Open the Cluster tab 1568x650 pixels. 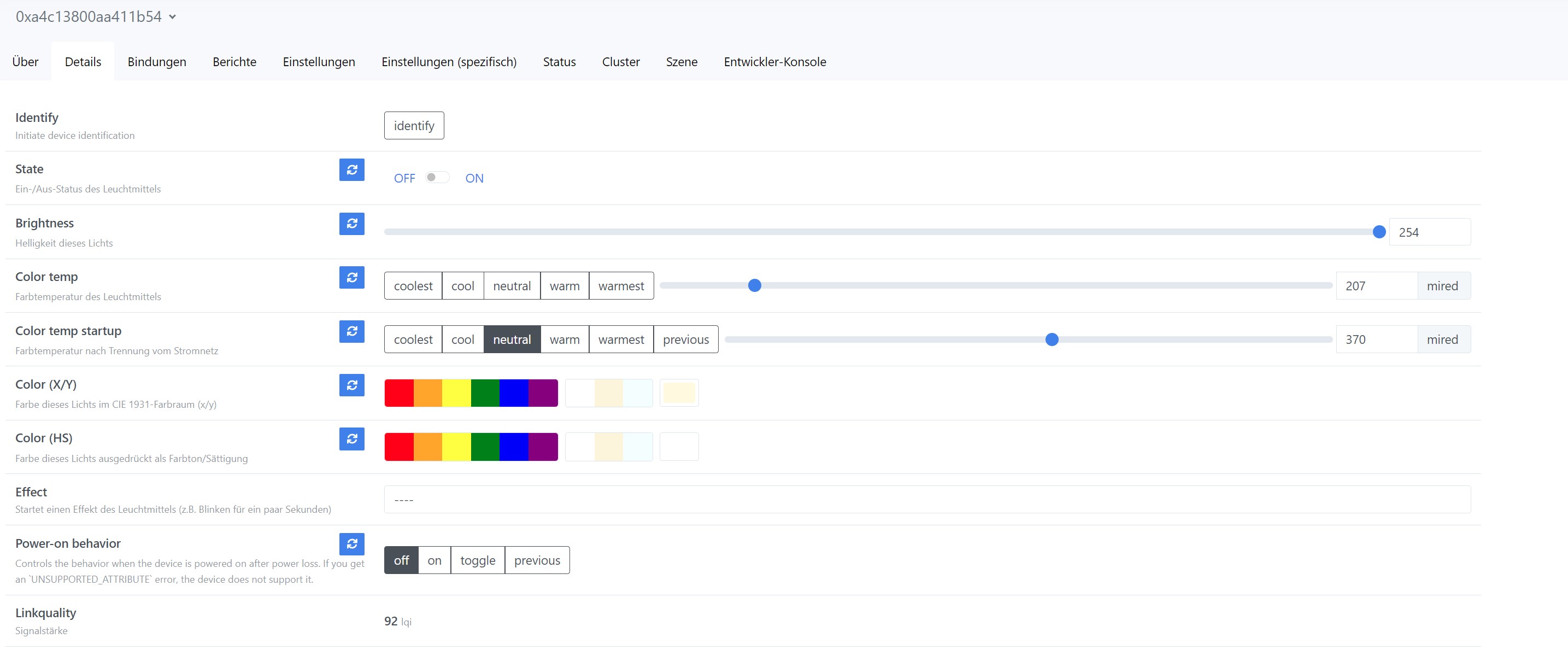[621, 61]
